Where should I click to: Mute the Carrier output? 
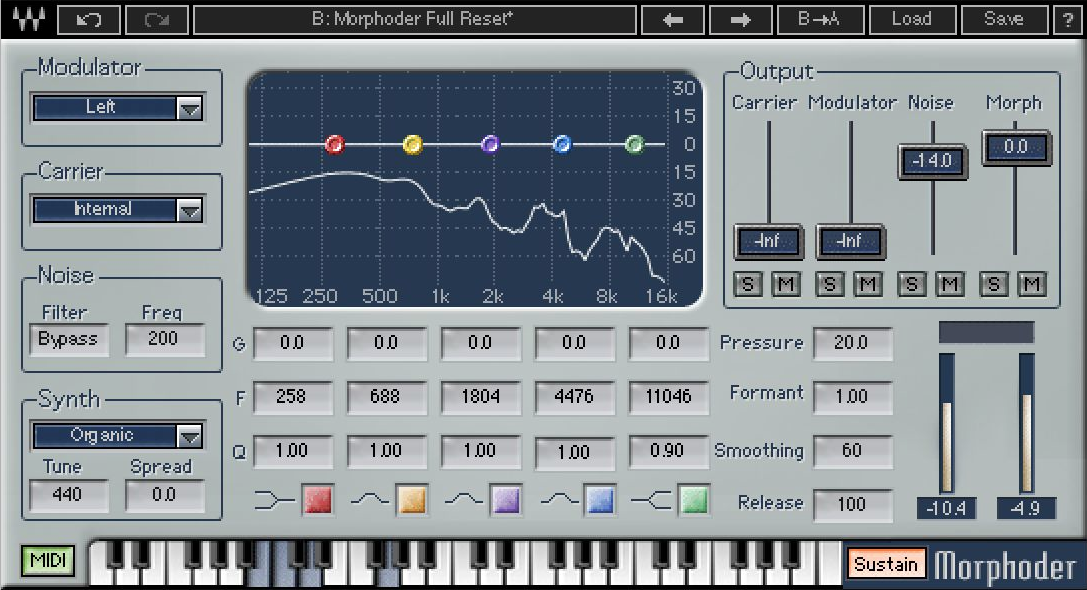(786, 284)
